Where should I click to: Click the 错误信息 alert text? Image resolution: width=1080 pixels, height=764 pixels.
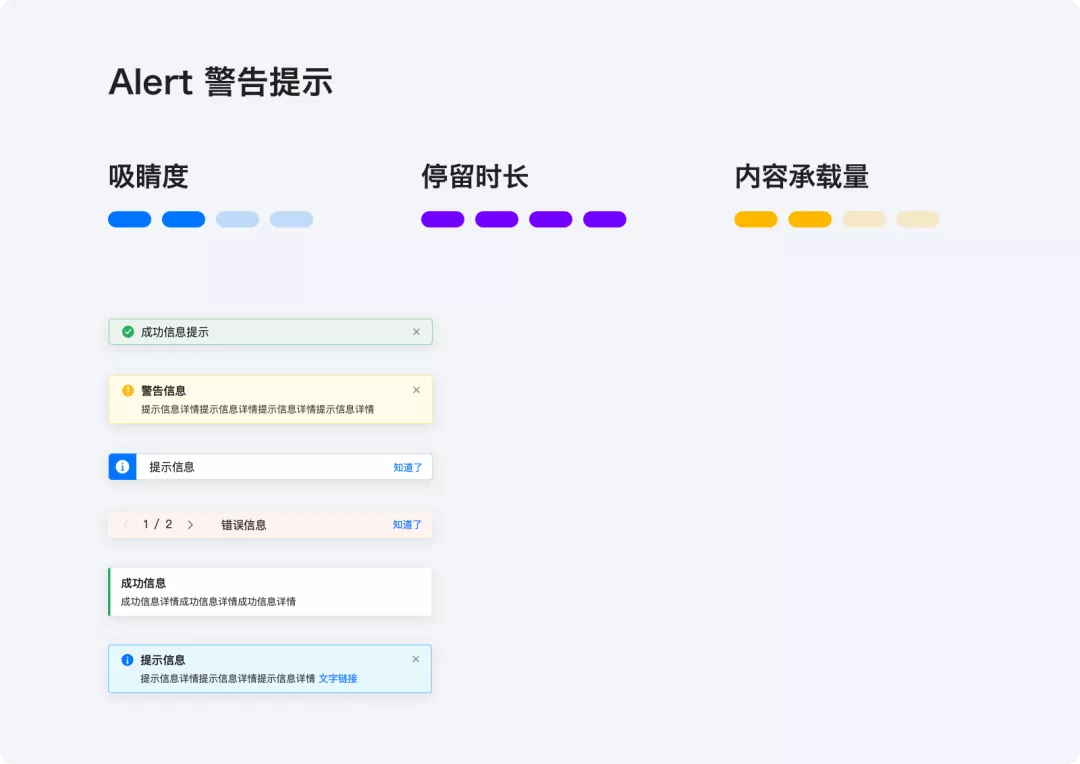point(244,525)
